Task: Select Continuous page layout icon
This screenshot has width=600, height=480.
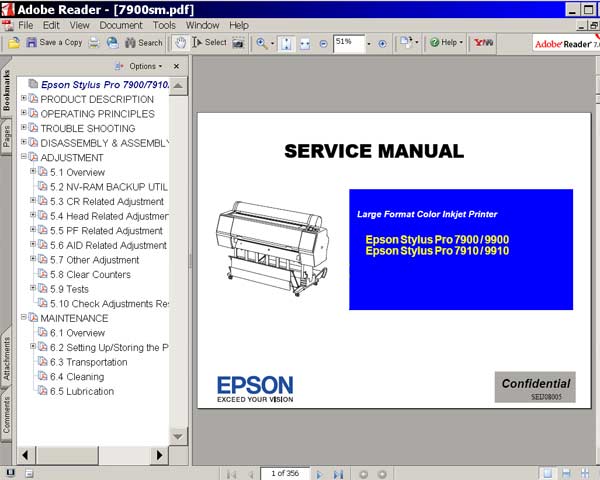Action: [x=566, y=473]
